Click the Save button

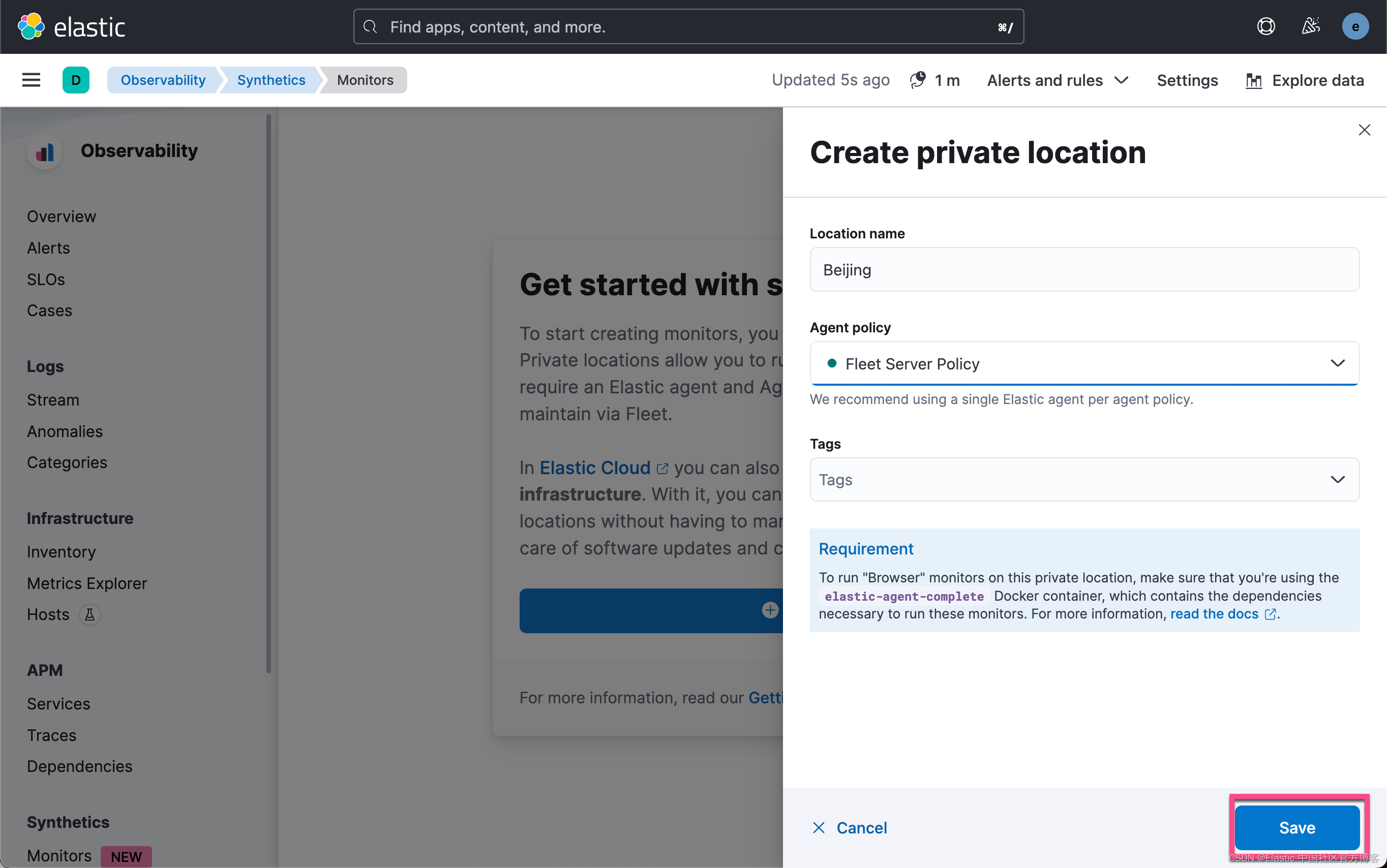[1296, 827]
